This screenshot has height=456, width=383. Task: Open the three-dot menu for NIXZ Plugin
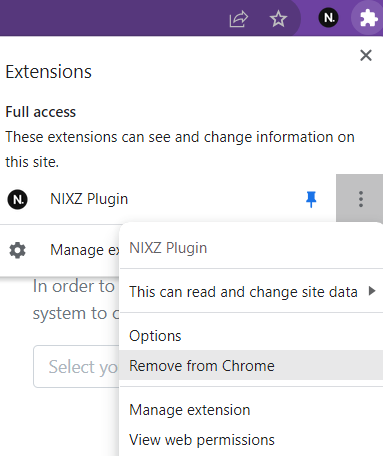(361, 199)
